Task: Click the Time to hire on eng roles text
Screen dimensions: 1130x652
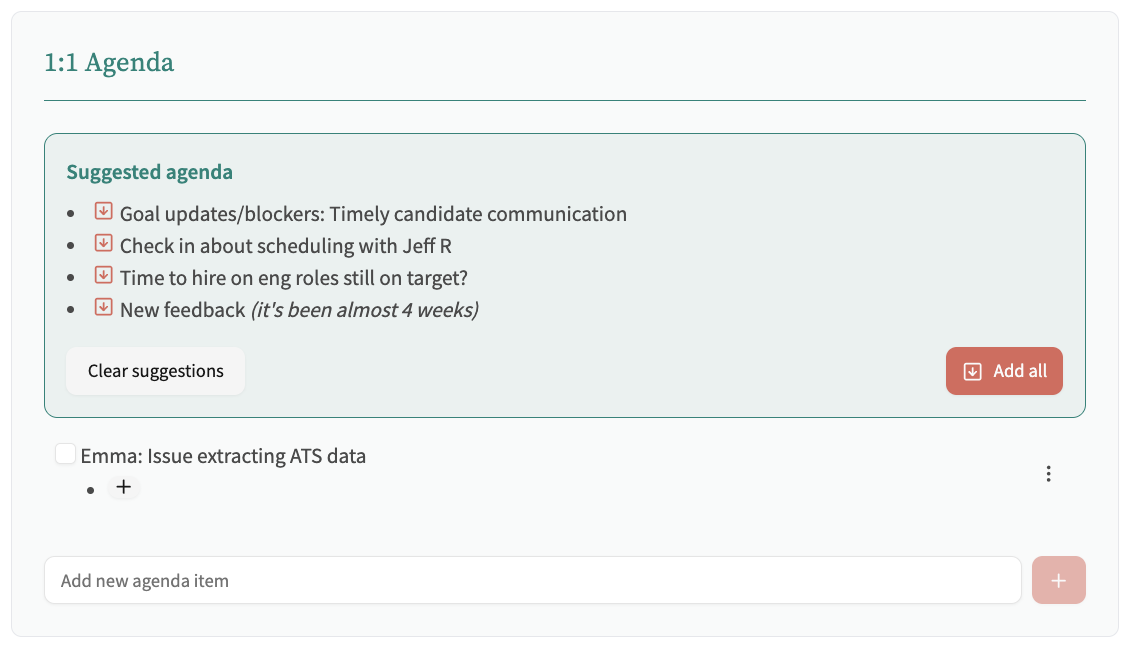Action: point(294,278)
